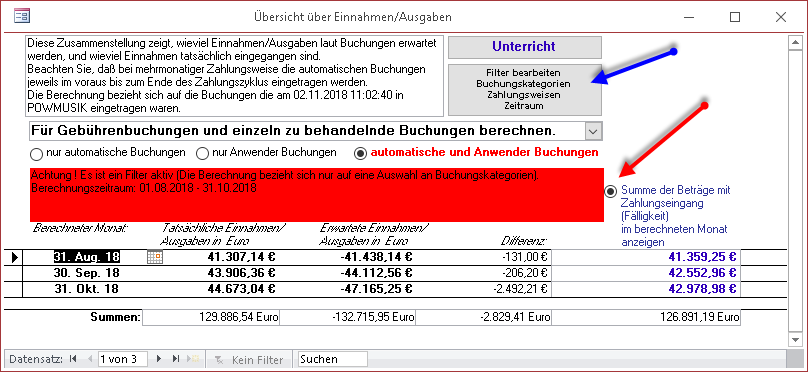Go to next record in navigator
This screenshot has width=808, height=372.
pos(159,359)
